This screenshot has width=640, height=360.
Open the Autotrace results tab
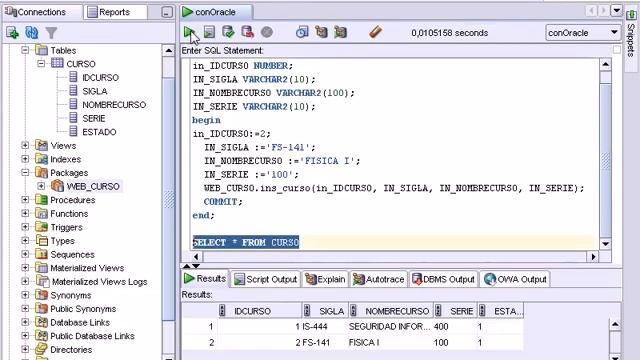(378, 279)
